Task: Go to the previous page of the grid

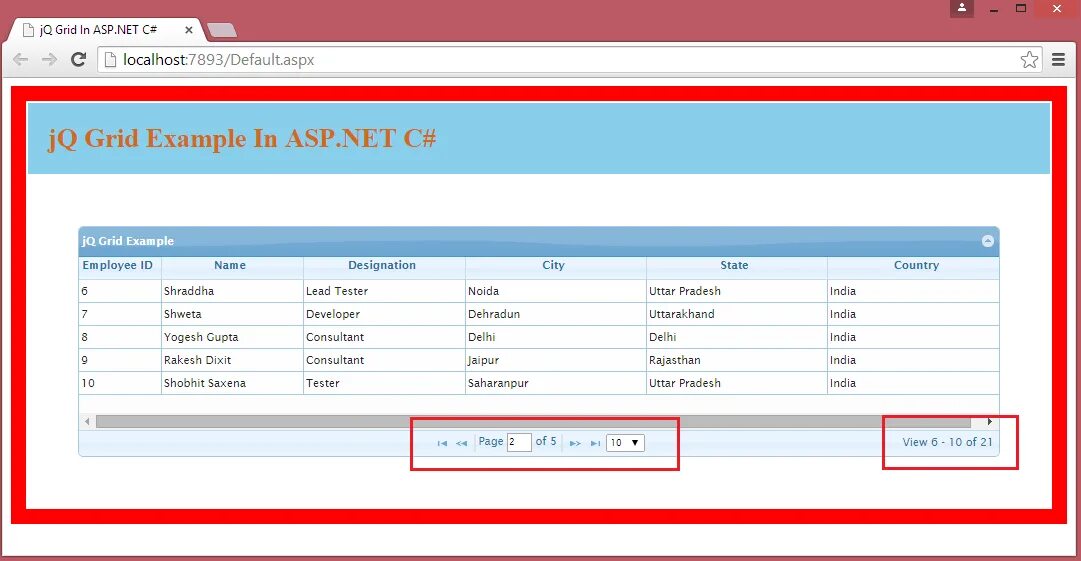Action: [461, 443]
